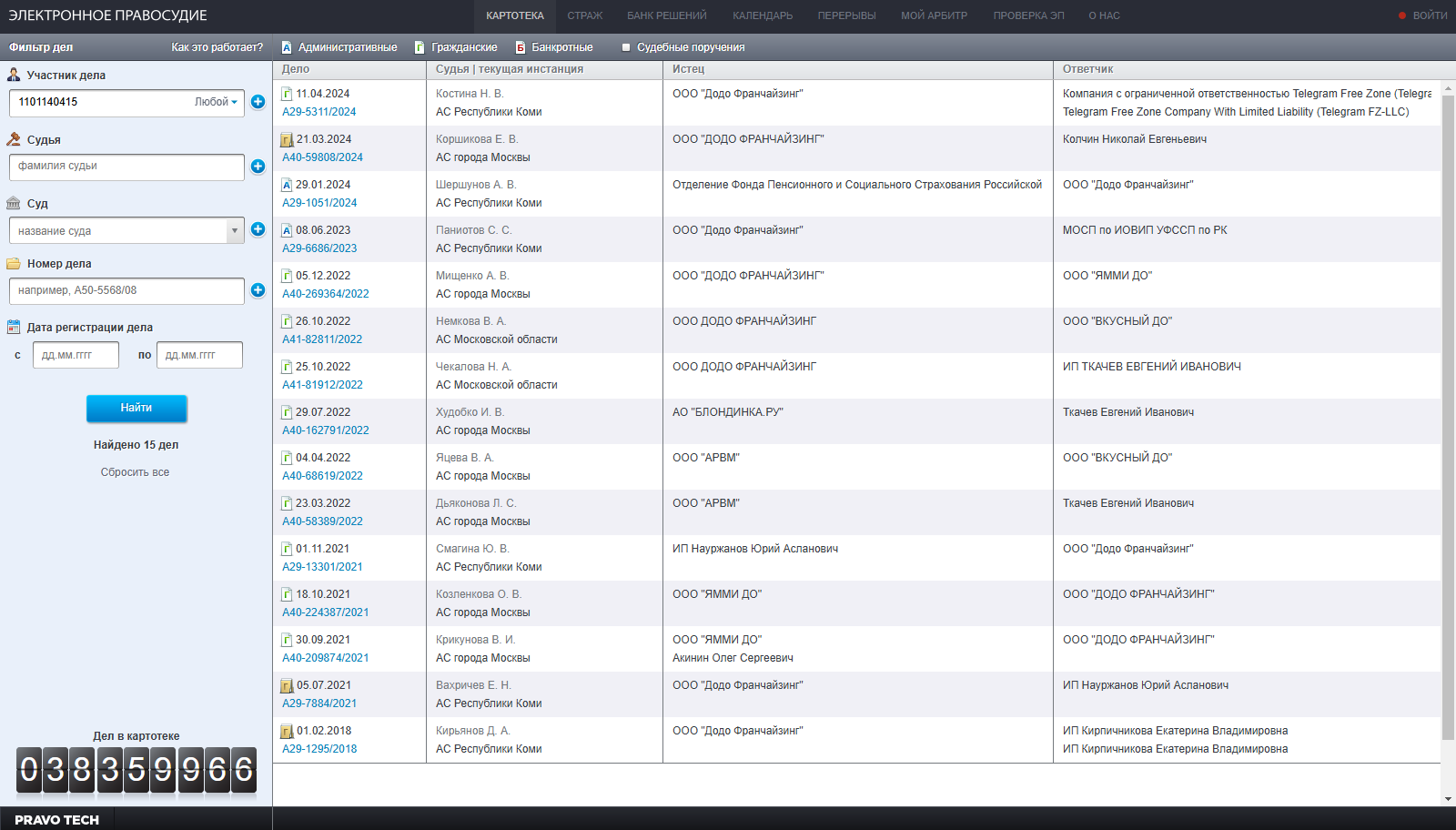
Task: Click the participant person icon in filter
Action: point(14,76)
